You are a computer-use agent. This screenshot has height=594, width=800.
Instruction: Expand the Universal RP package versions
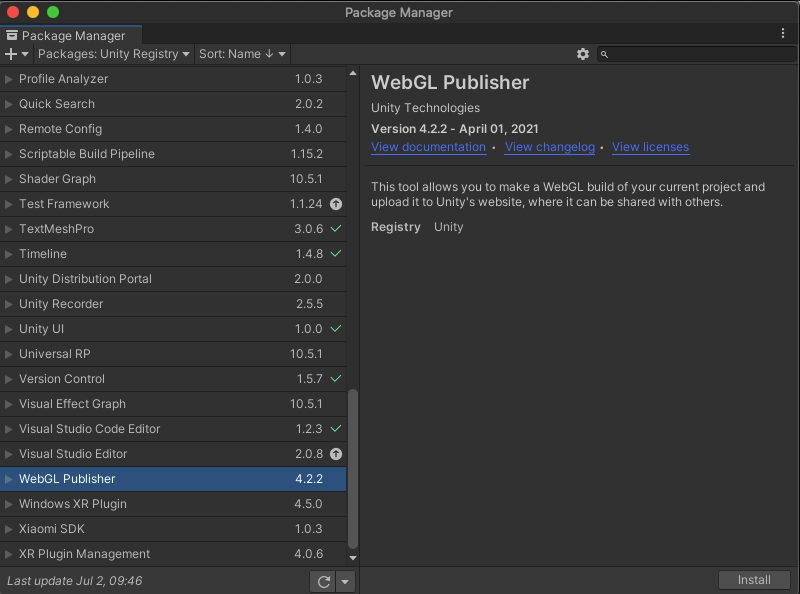click(x=10, y=354)
